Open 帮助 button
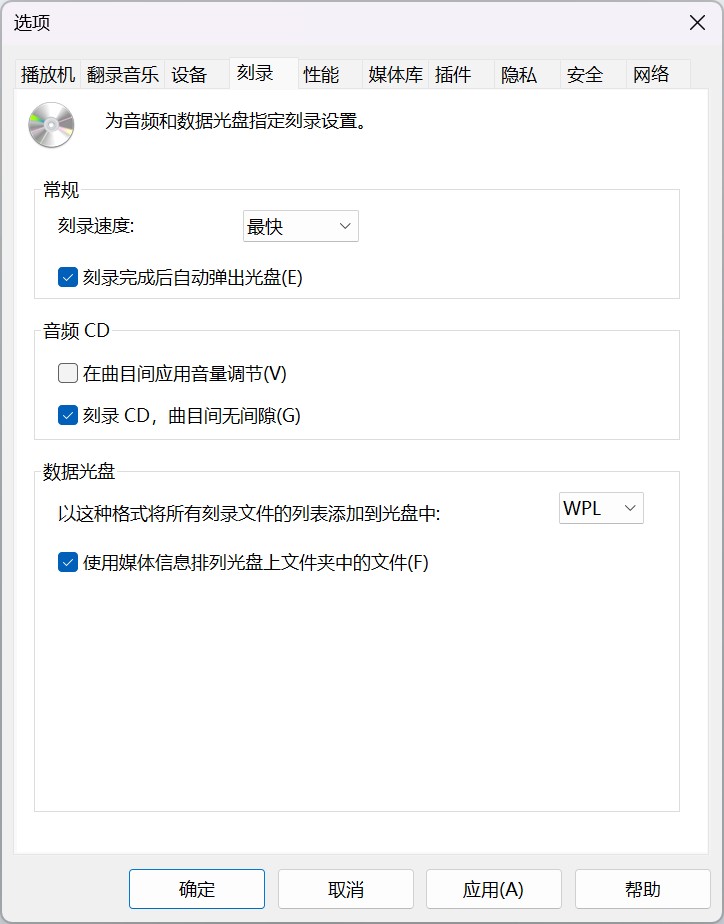Screen dimensions: 724x924 643,889
